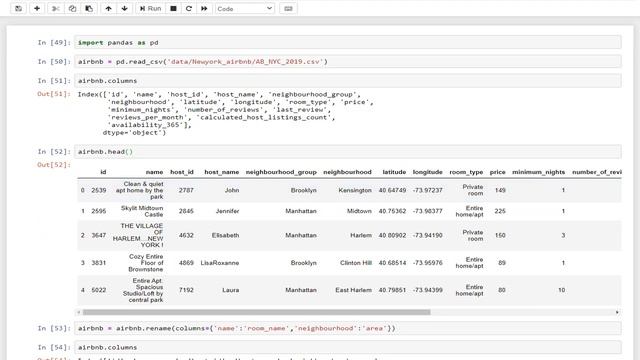The width and height of the screenshot is (640, 360).
Task: Click host name 'Jennifer' cell
Action: pyautogui.click(x=227, y=211)
